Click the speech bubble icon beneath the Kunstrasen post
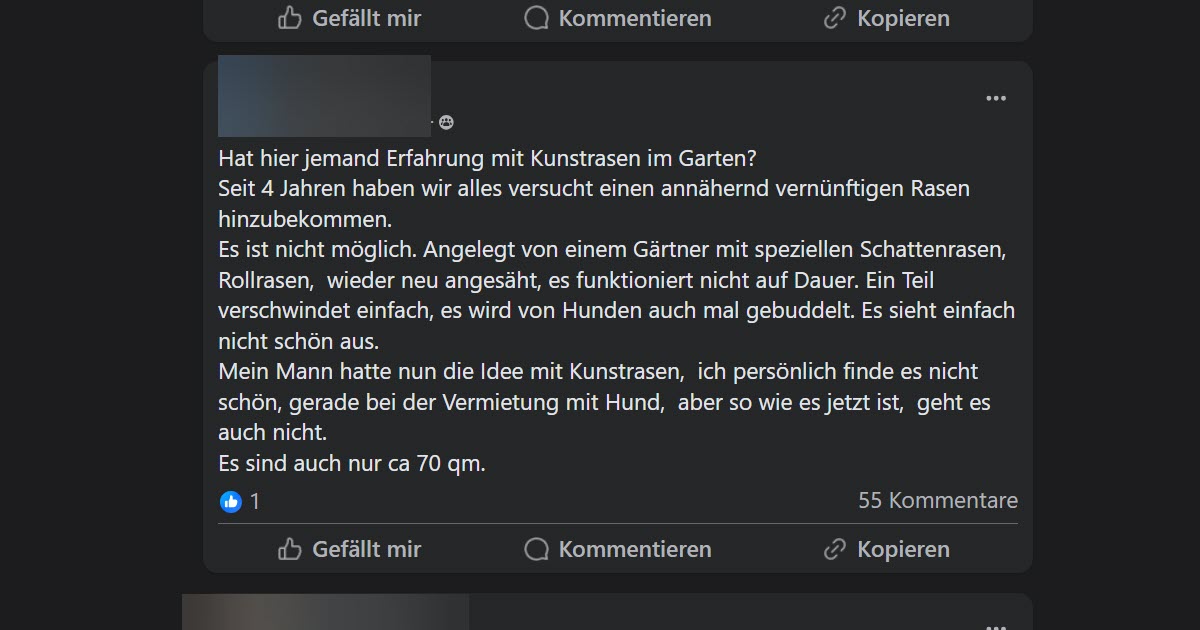The image size is (1200, 630). (537, 549)
